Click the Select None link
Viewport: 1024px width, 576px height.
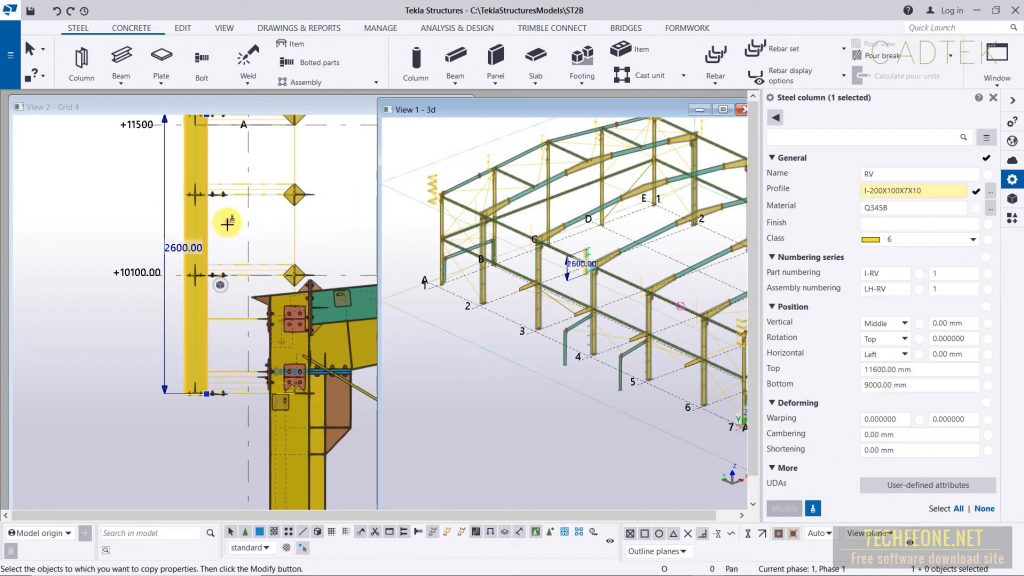(x=984, y=509)
